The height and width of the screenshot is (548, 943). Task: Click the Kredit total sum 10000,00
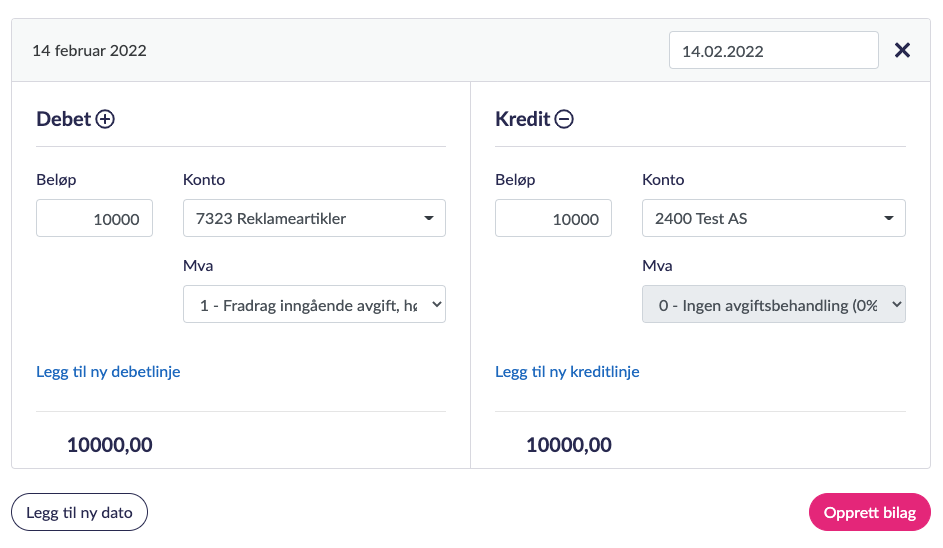tap(569, 445)
